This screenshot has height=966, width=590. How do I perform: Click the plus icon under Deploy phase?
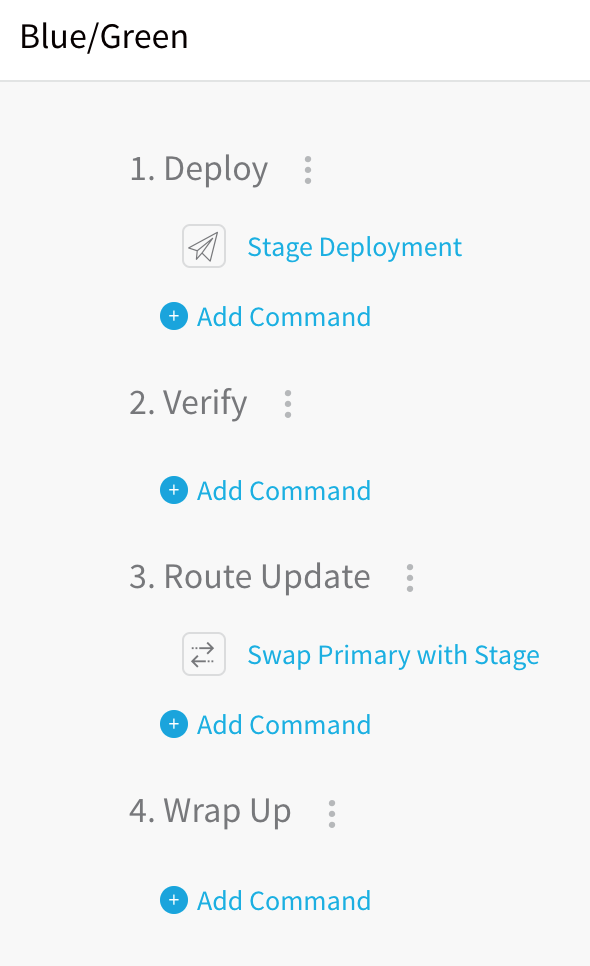tap(174, 317)
